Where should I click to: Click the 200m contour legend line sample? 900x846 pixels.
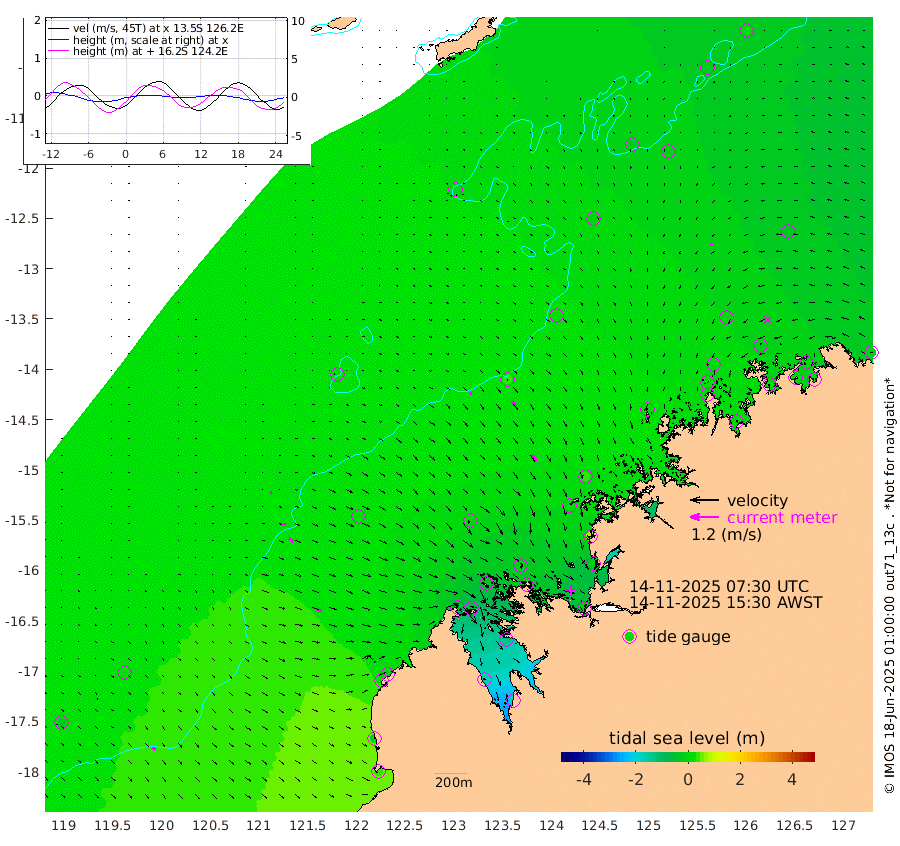(x=450, y=774)
